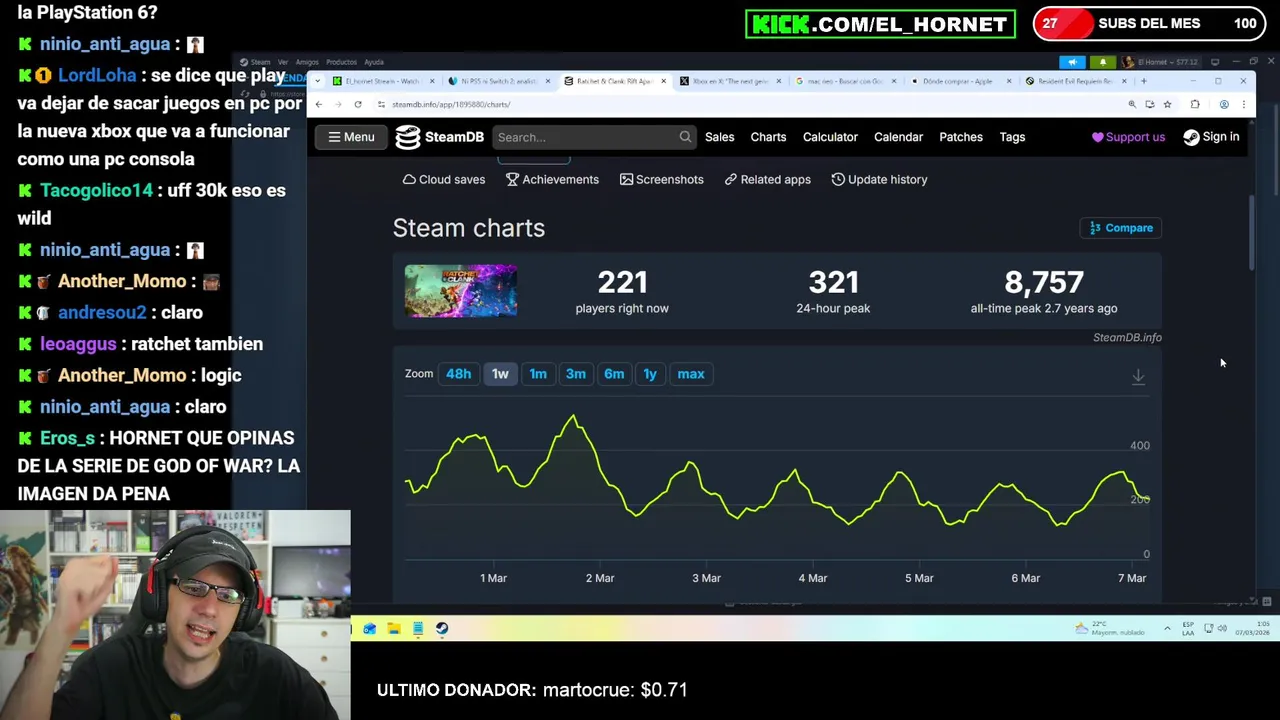
Task: Go to the SteamDB home logo
Action: (439, 137)
